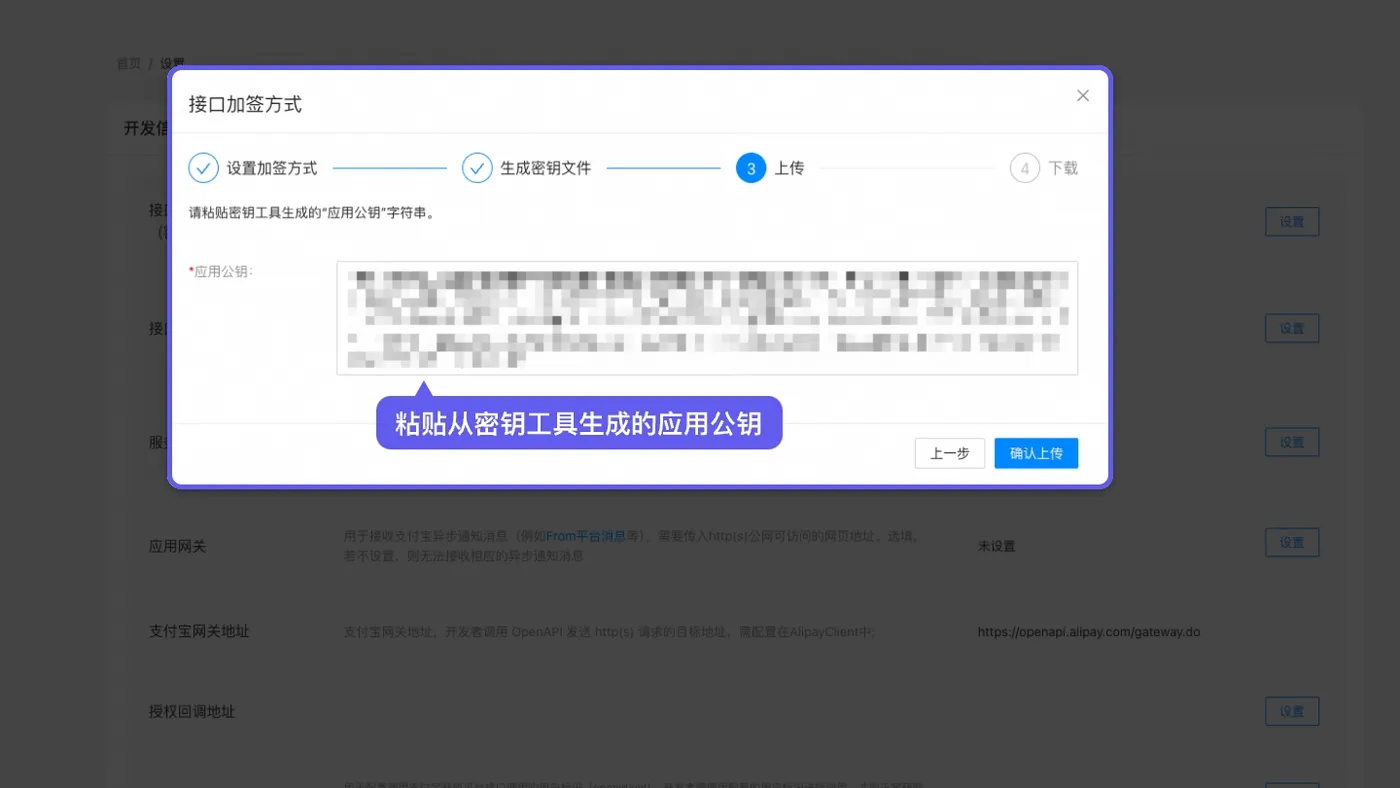Click step 3 上传 circle indicator
Viewport: 1400px width, 788px height.
[x=751, y=168]
